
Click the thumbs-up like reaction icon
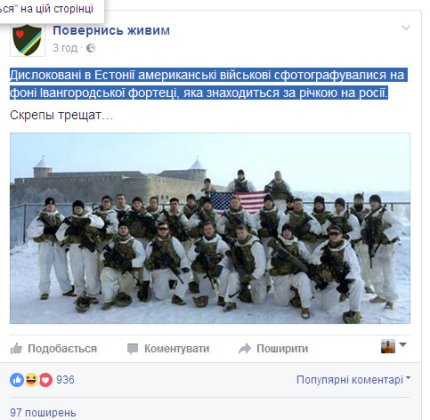coord(17,380)
